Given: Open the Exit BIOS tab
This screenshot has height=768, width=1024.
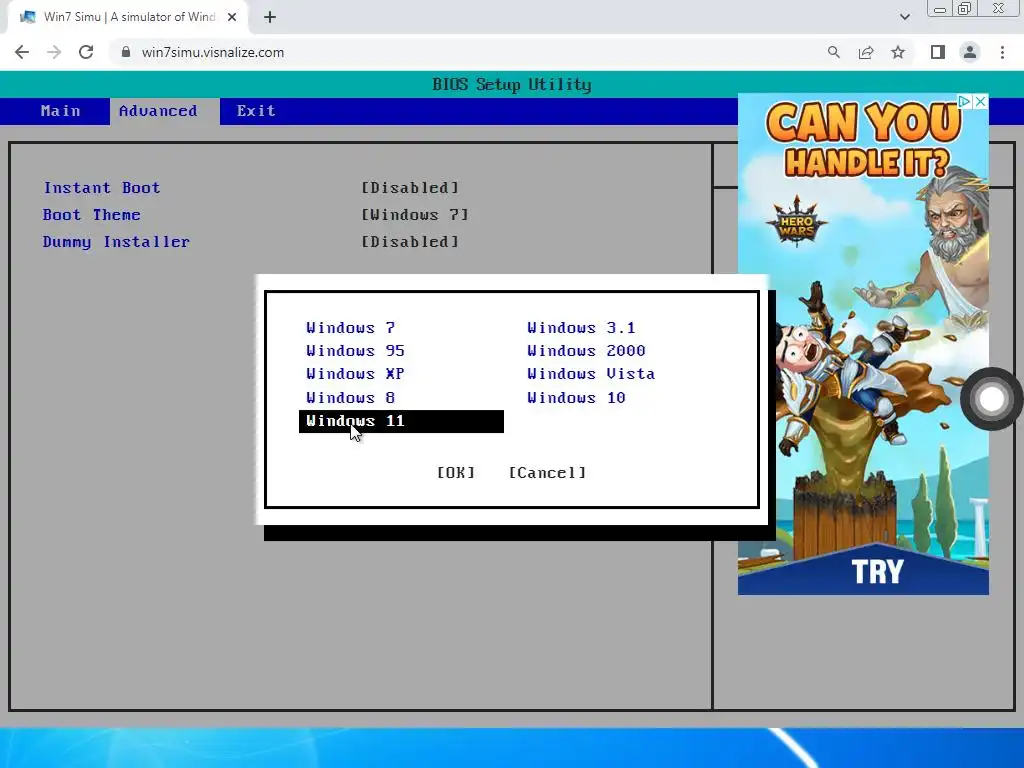Looking at the screenshot, I should (x=256, y=111).
